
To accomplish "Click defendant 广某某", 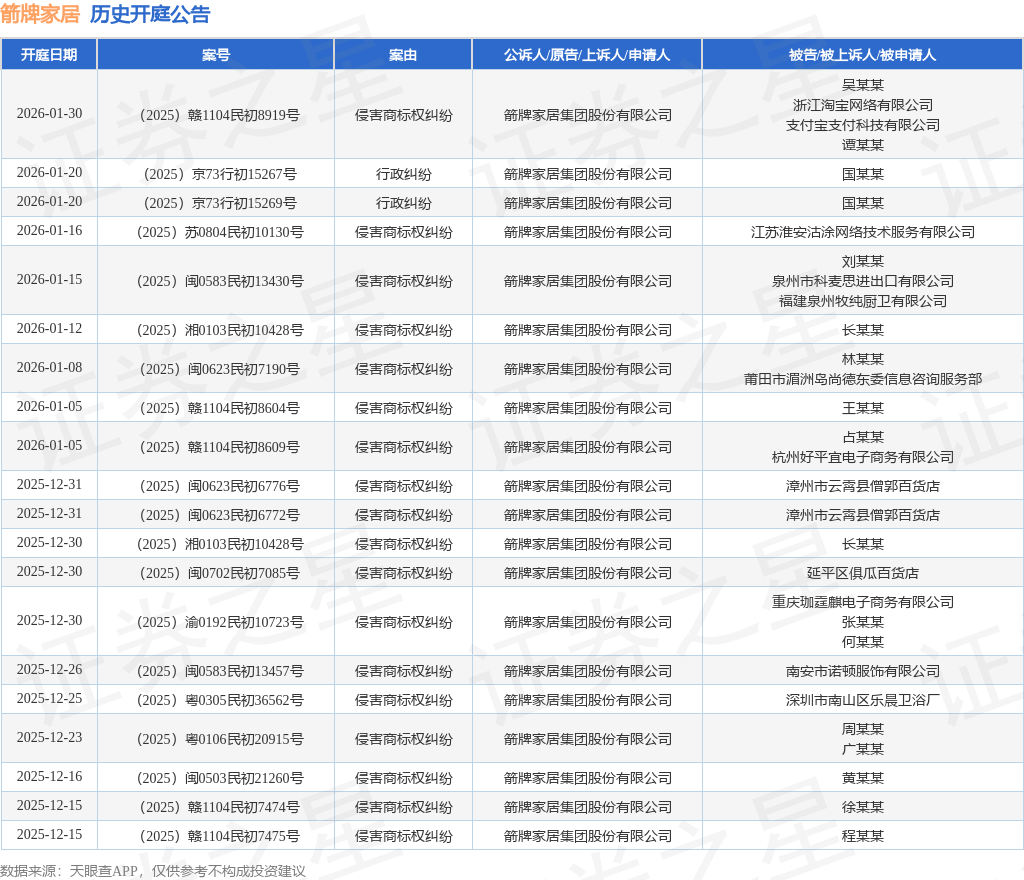I will (x=863, y=749).
